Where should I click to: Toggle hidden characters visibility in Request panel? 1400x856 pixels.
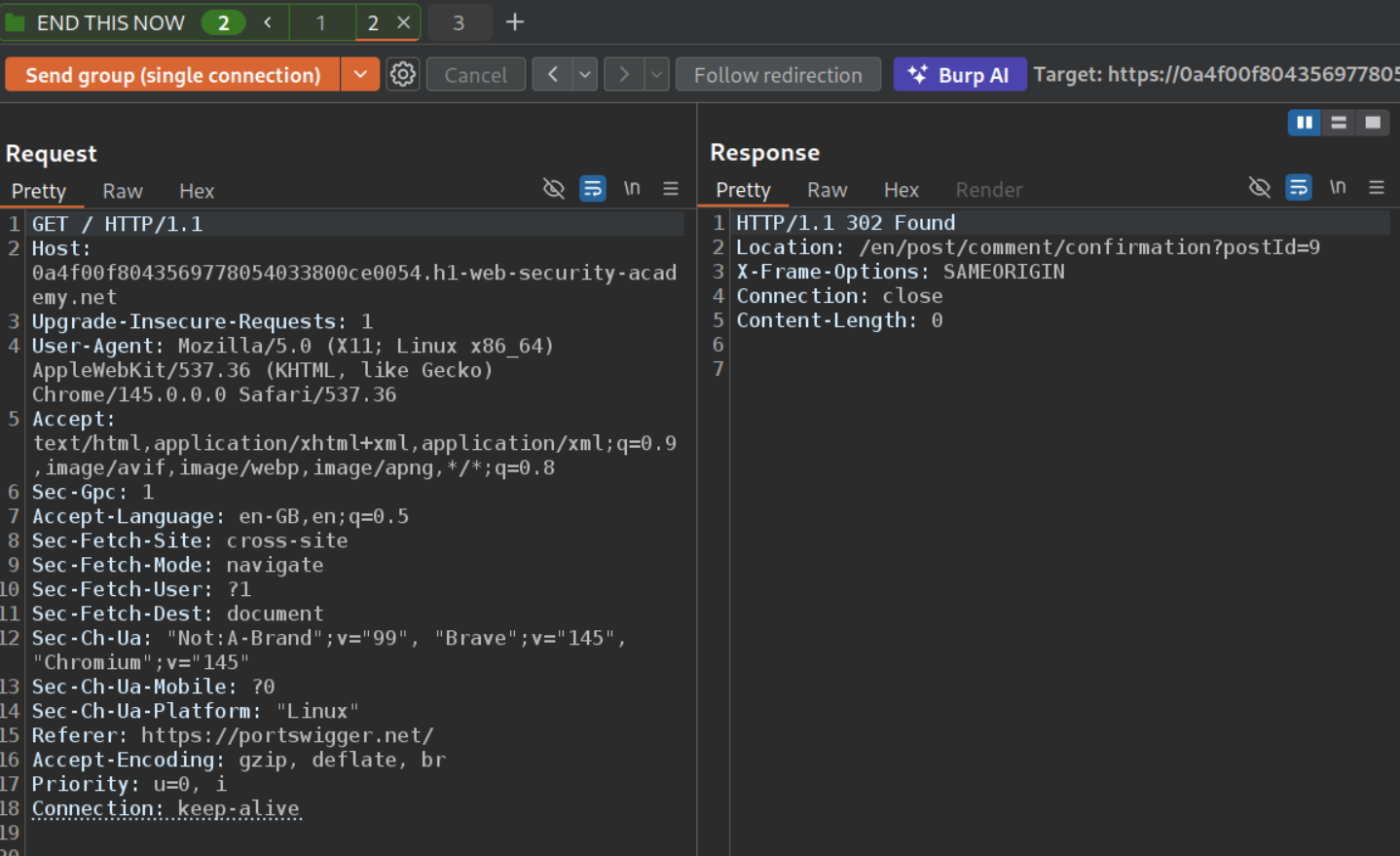pos(553,188)
